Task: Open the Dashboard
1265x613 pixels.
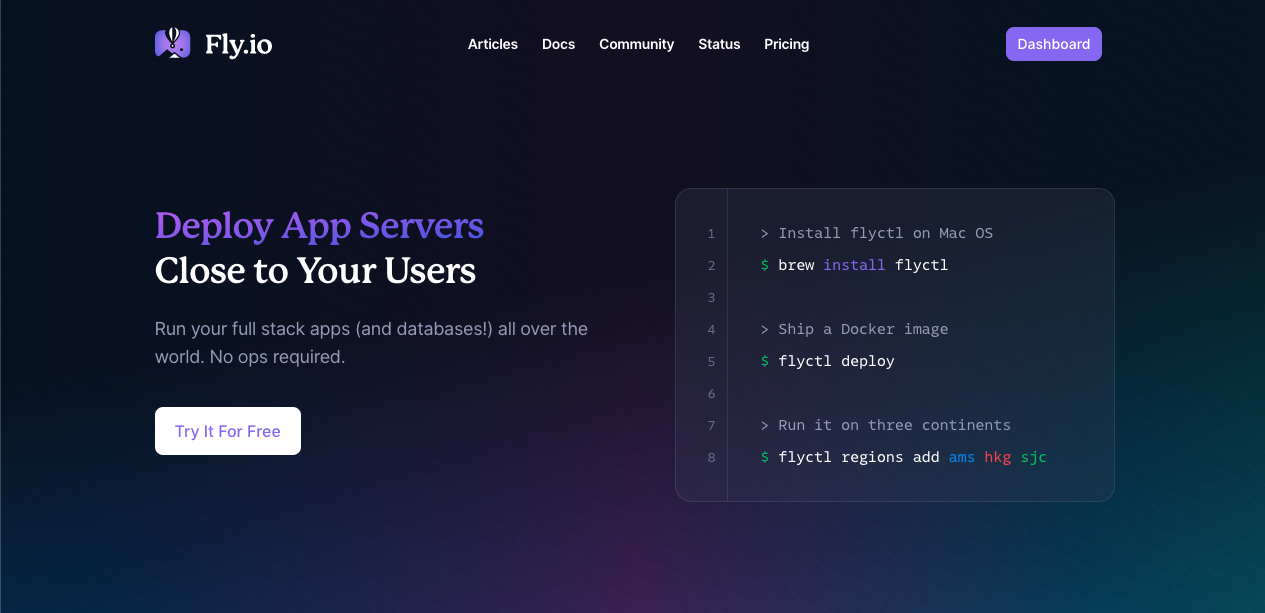Action: tap(1053, 44)
